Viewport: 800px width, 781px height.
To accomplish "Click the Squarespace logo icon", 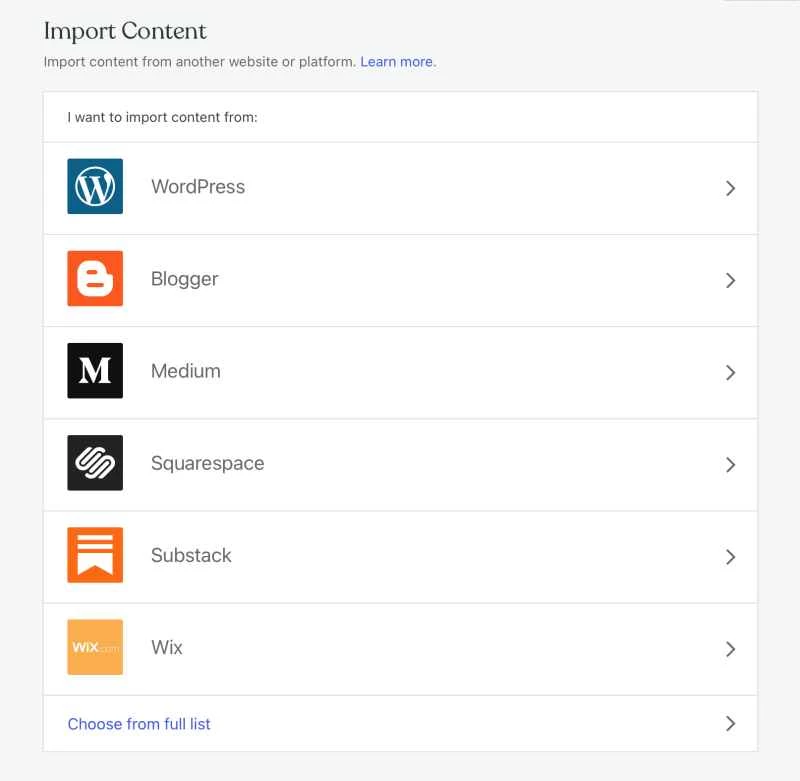I will [x=94, y=462].
